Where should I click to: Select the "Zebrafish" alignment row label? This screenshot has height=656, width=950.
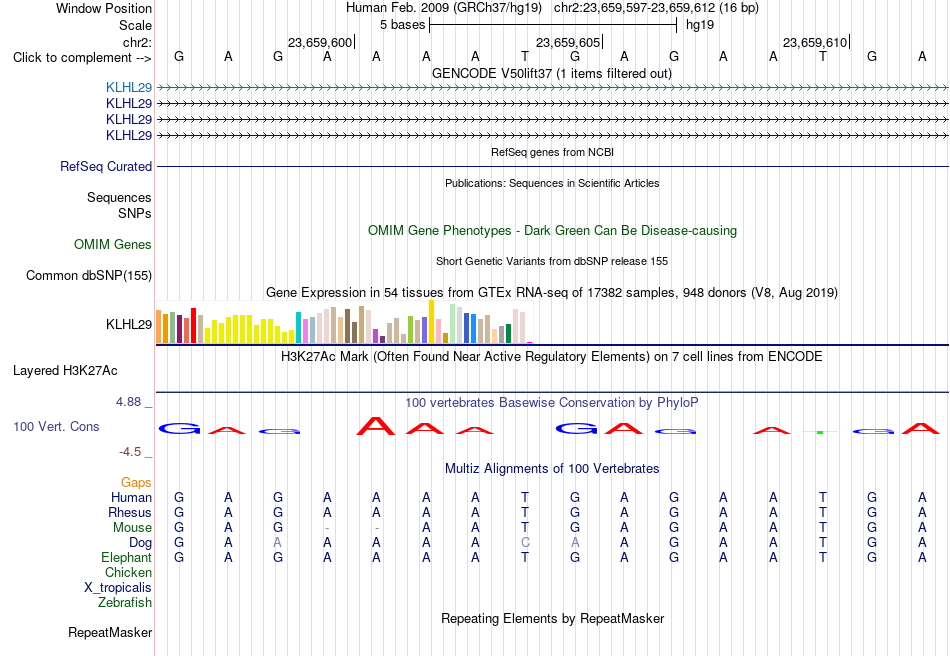pos(125,603)
